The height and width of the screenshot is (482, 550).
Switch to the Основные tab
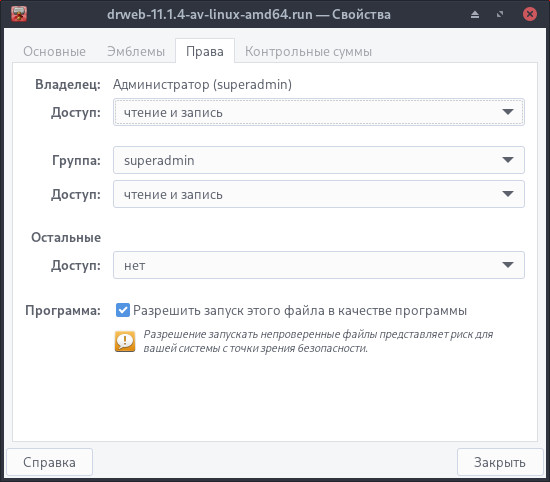(54, 52)
